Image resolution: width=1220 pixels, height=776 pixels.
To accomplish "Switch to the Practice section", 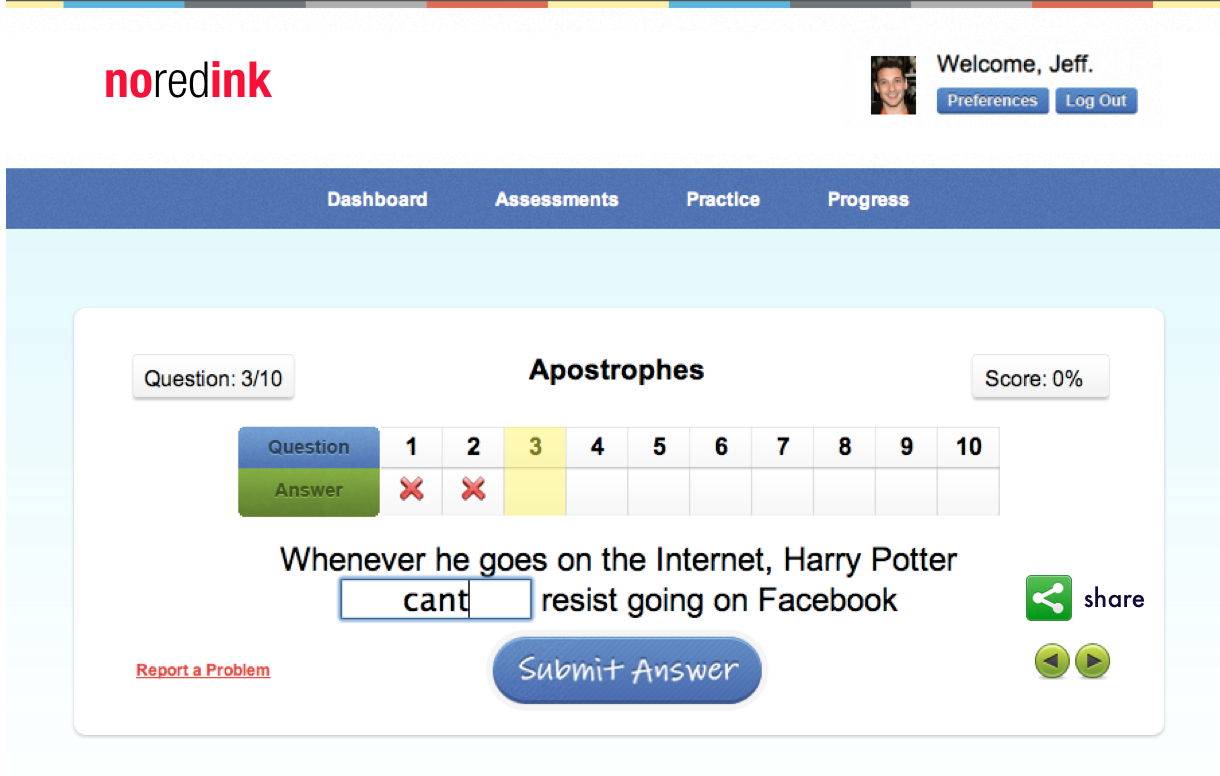I will (723, 199).
